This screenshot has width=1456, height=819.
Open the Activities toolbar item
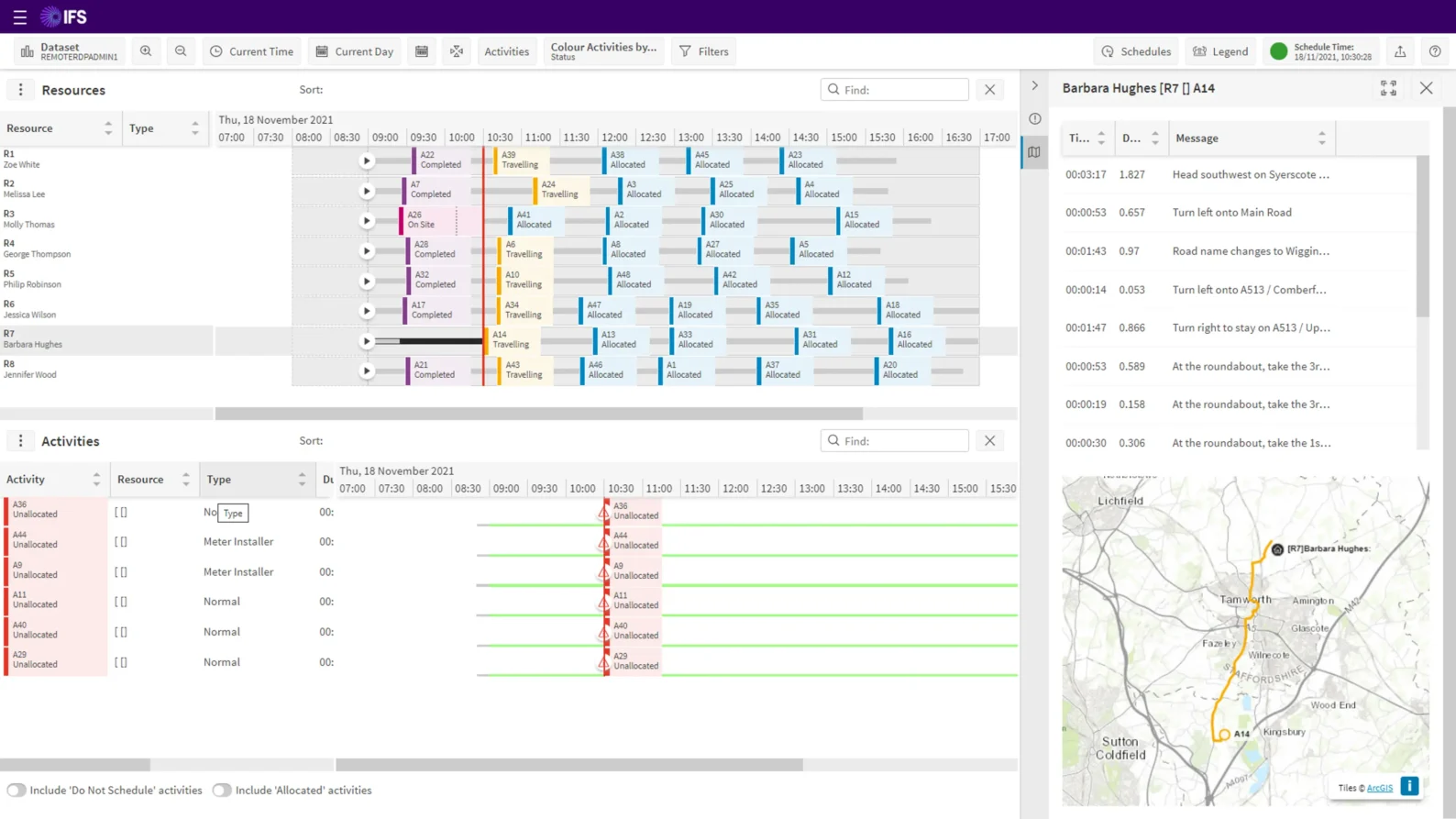coord(506,51)
